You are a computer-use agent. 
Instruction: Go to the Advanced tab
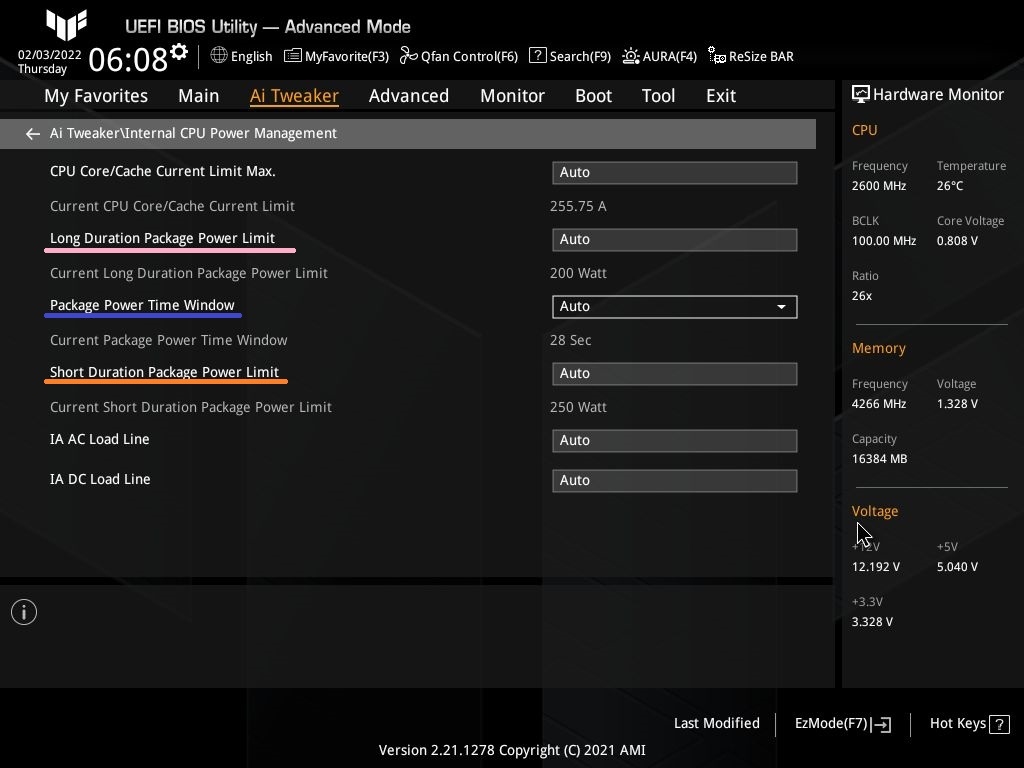click(409, 96)
